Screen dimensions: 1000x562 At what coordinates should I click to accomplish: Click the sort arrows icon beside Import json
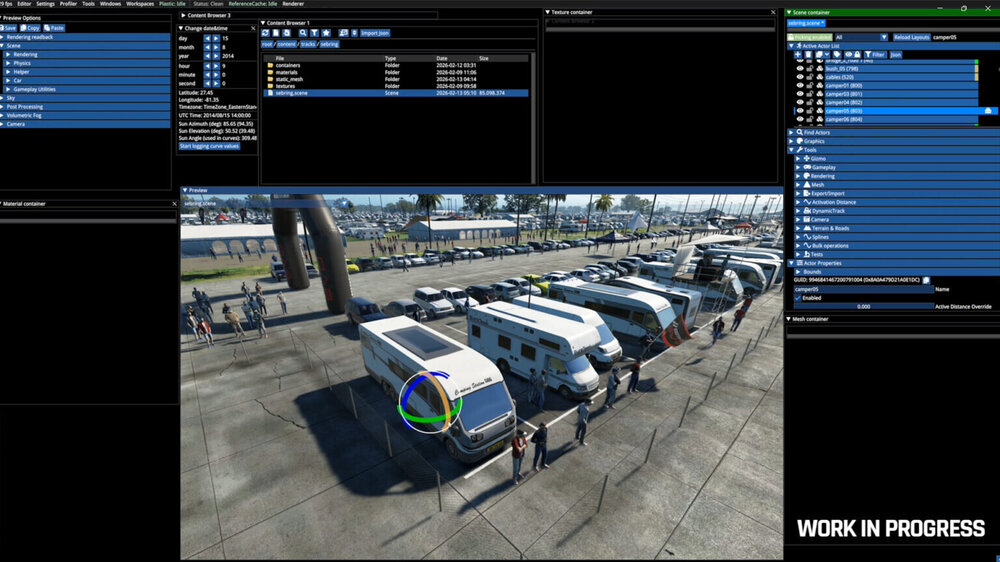click(355, 33)
